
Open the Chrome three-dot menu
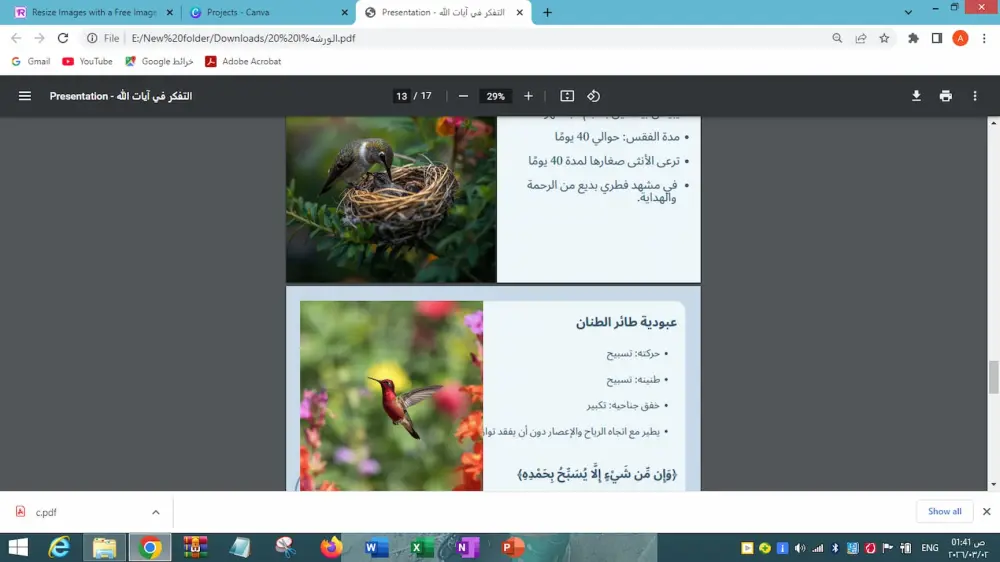click(x=984, y=38)
